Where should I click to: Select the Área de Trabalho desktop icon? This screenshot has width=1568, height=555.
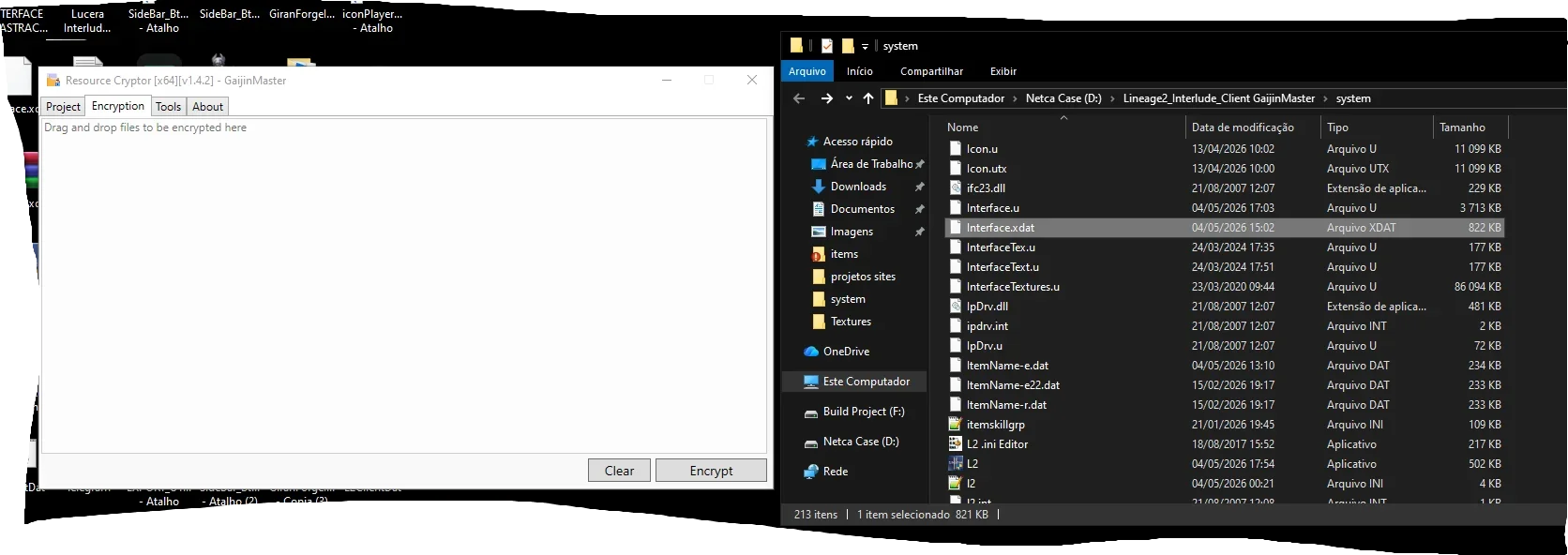click(819, 164)
